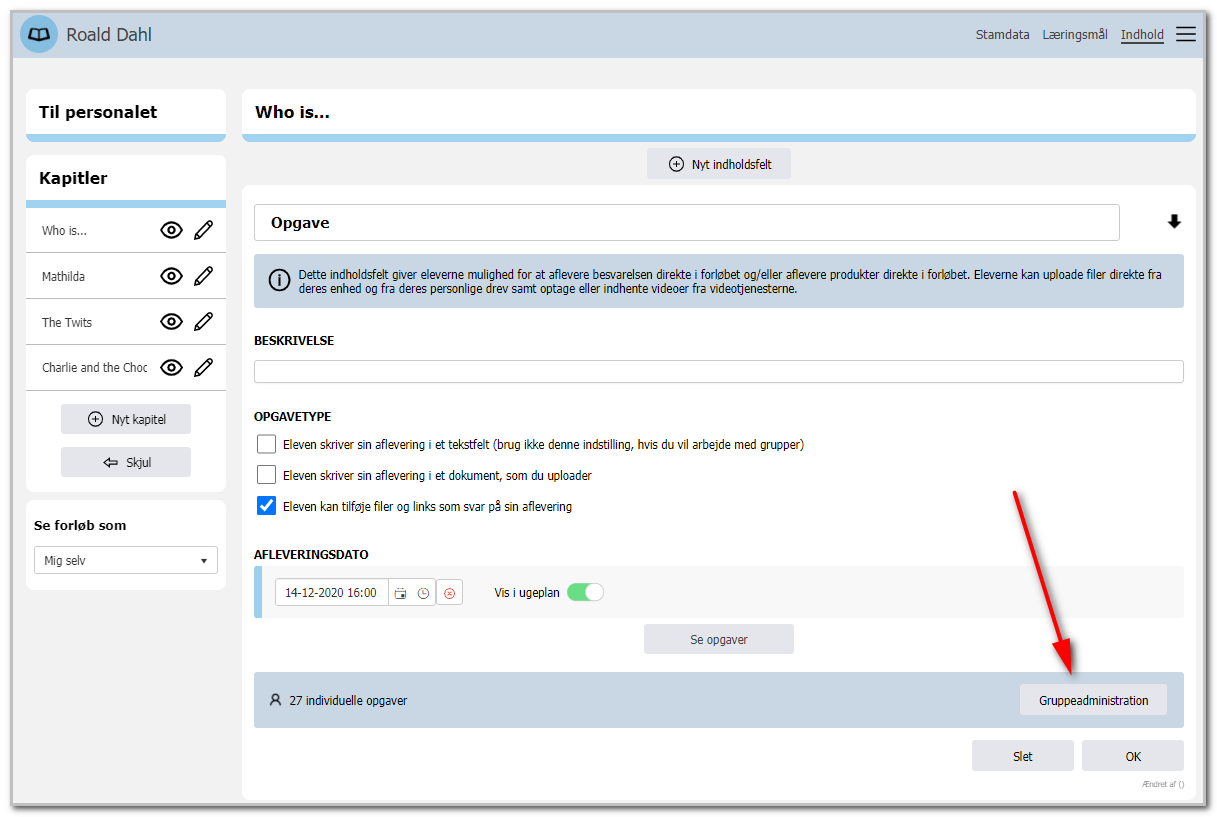Click the Se opgaver button
Viewport: 1217px width, 817px height.
(x=719, y=639)
